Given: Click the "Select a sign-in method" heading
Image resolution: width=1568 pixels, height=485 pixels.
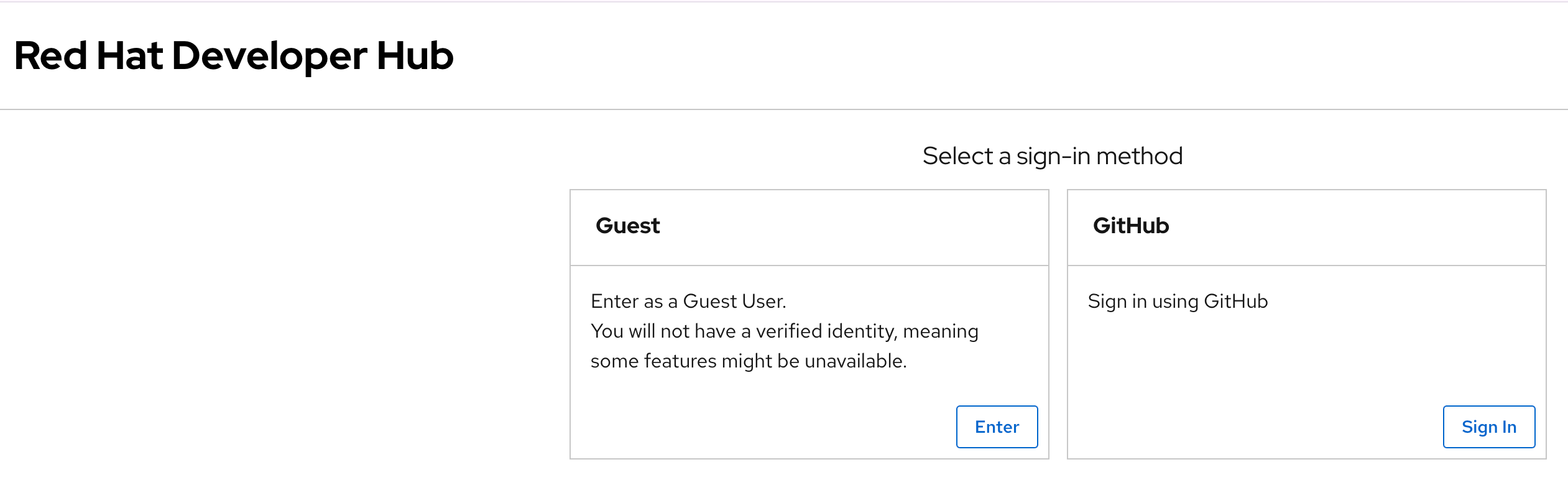Looking at the screenshot, I should click(1052, 156).
